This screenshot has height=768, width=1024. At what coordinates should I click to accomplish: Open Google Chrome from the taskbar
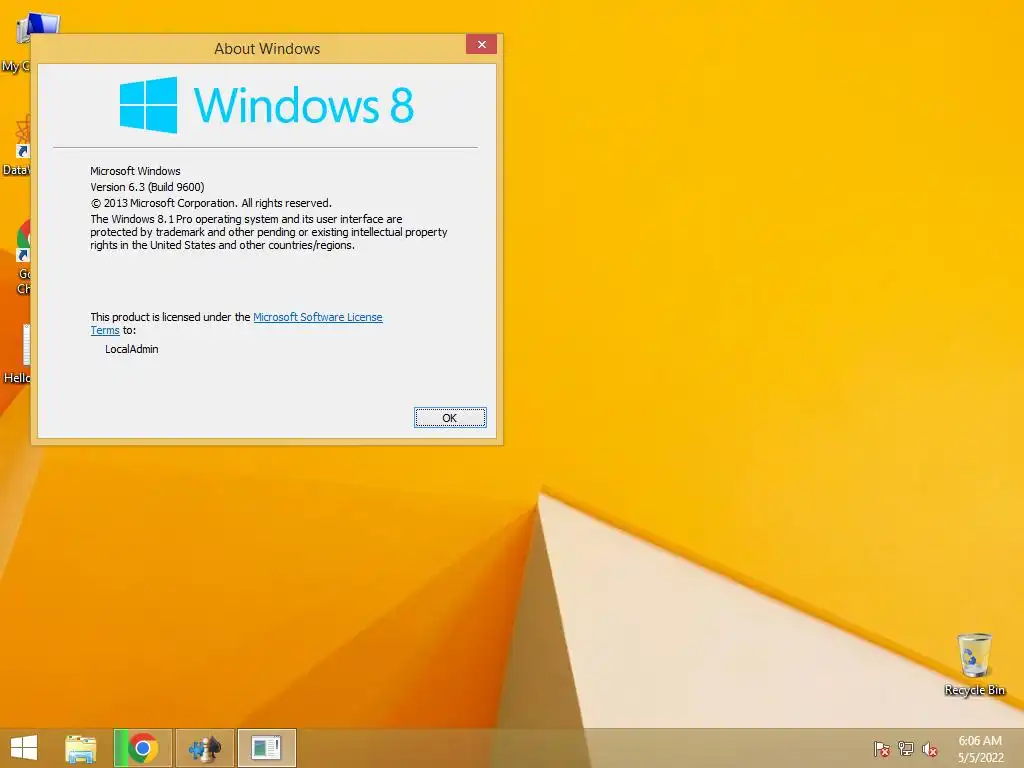click(x=142, y=748)
